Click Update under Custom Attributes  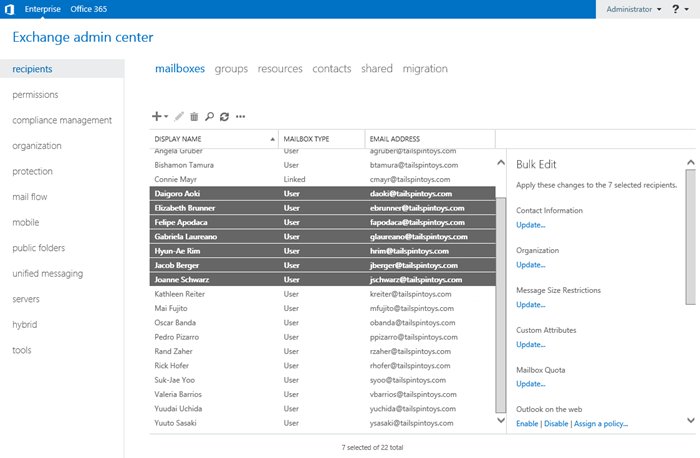[530, 344]
